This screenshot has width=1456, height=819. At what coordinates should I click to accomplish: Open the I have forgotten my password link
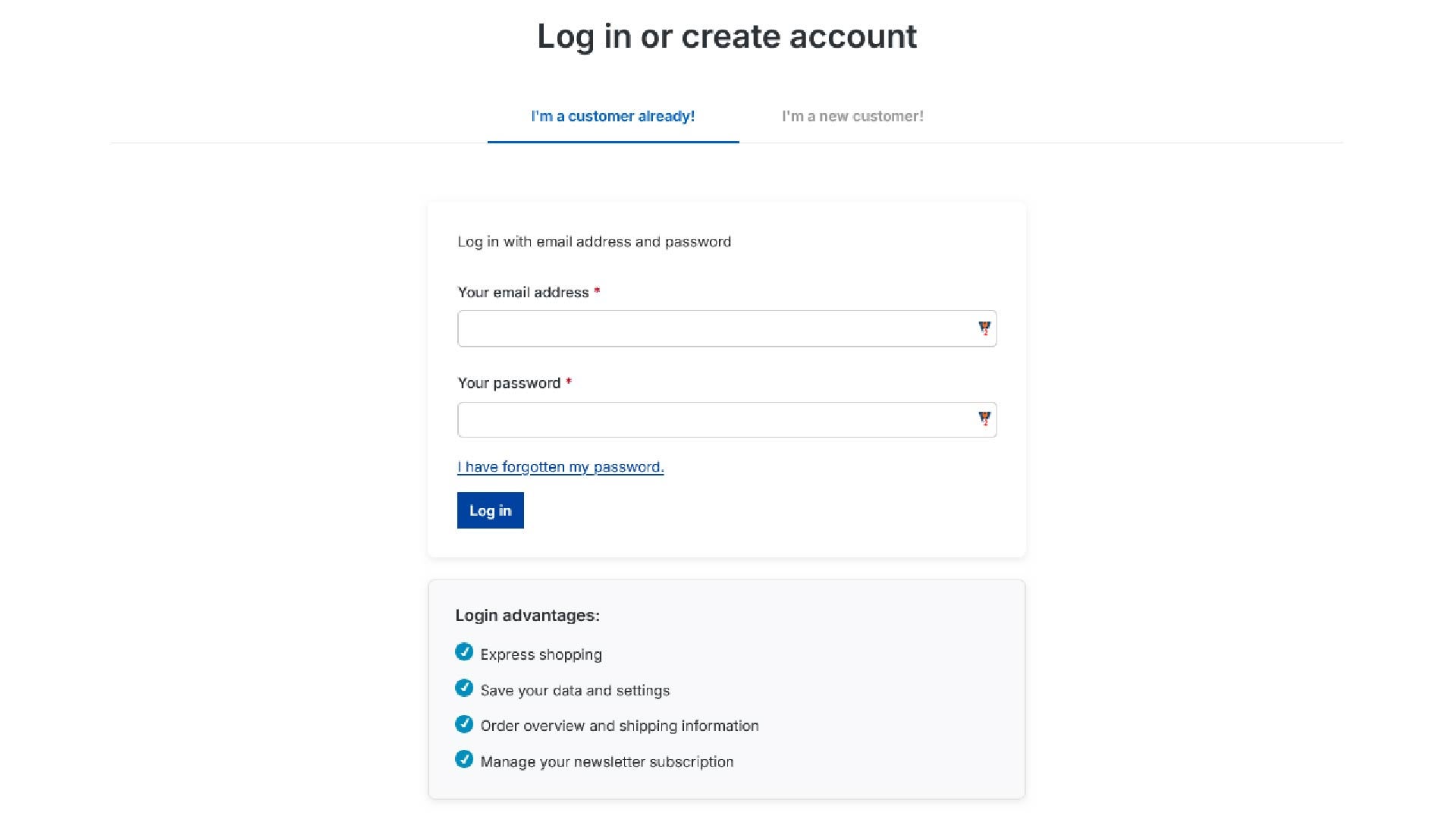tap(560, 466)
